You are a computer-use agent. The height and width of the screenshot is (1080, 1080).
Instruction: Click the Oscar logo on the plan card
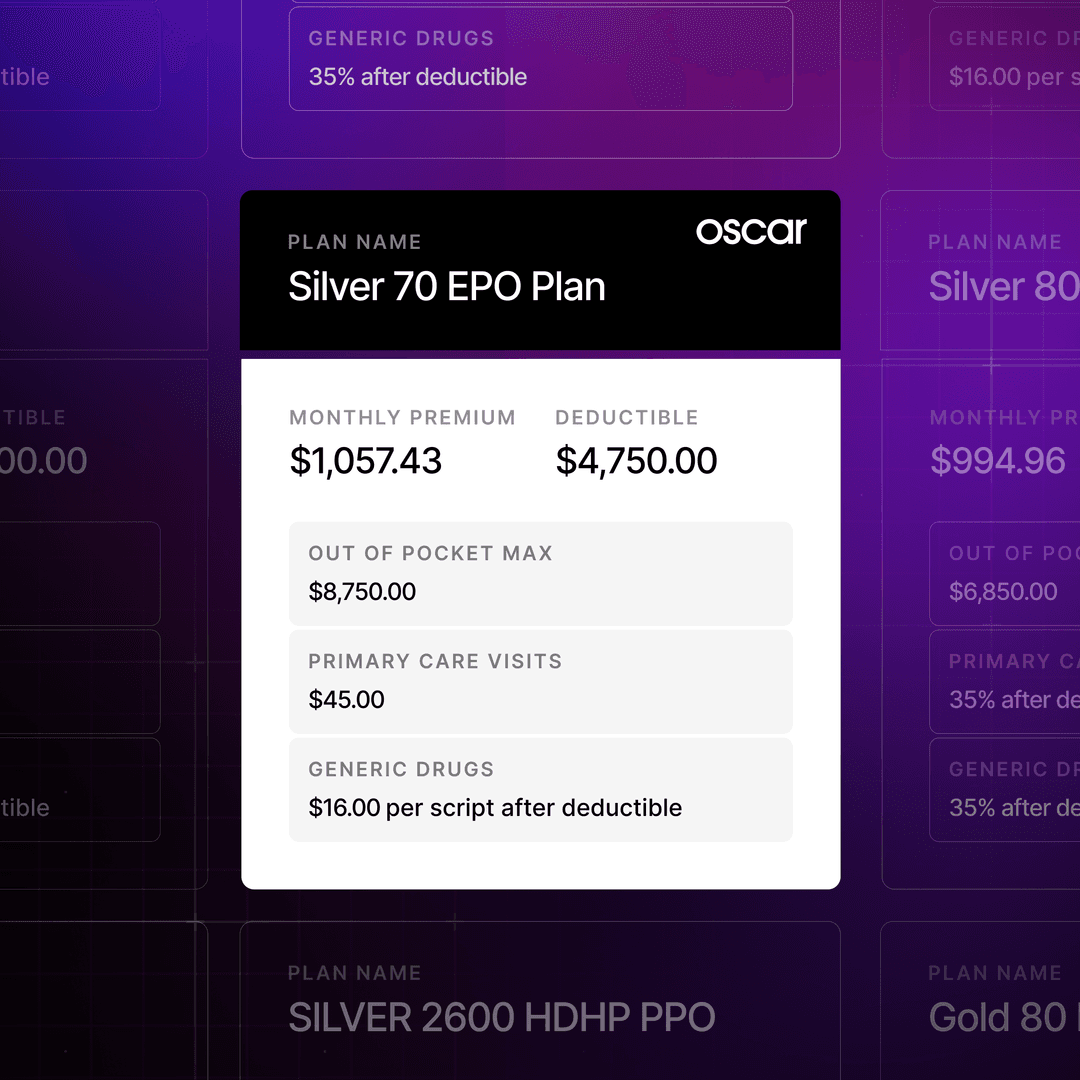751,231
